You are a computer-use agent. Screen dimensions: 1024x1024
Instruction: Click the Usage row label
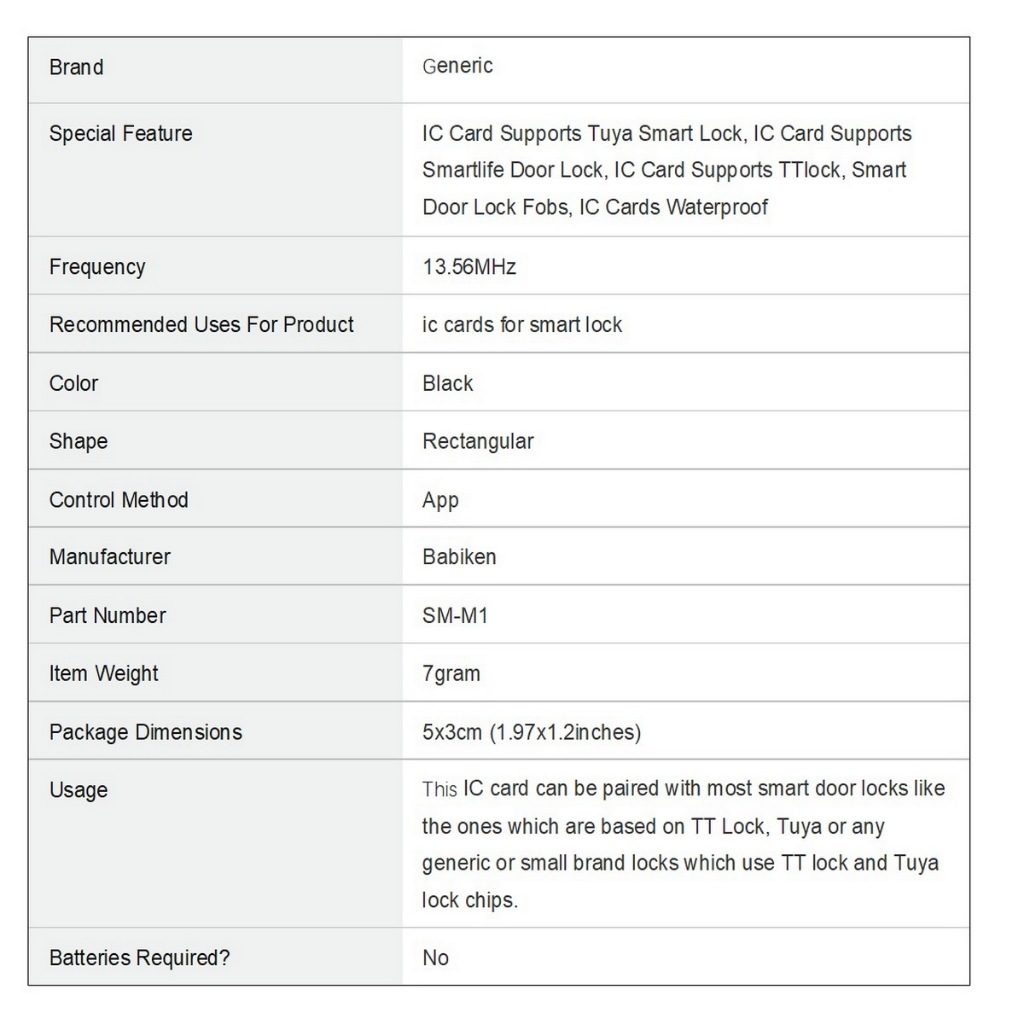coord(78,790)
